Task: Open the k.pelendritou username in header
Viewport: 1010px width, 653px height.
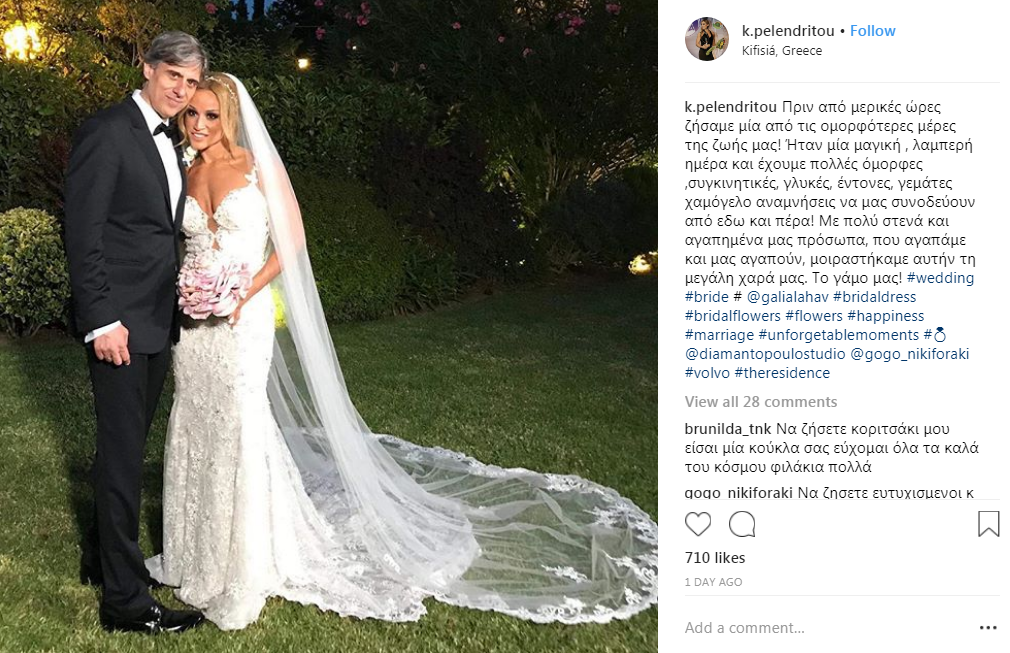Action: 788,31
